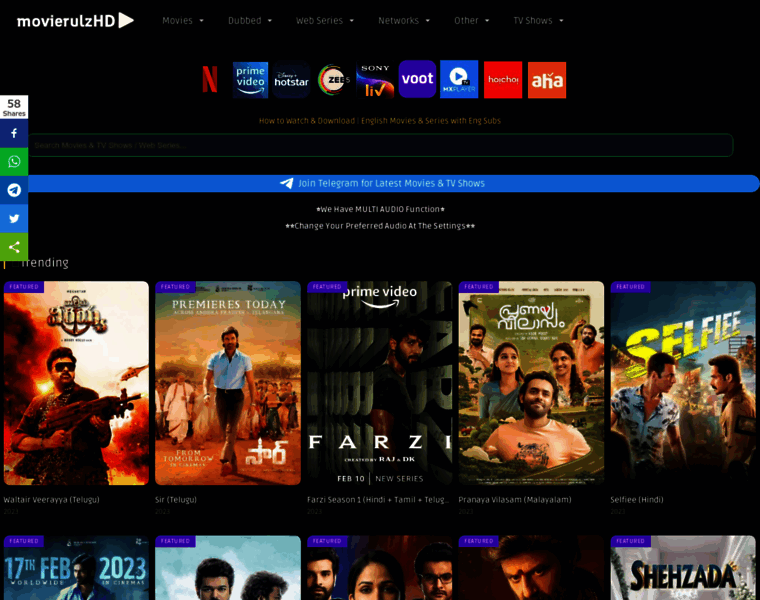This screenshot has width=760, height=600.
Task: Expand the Networks menu
Action: point(404,20)
